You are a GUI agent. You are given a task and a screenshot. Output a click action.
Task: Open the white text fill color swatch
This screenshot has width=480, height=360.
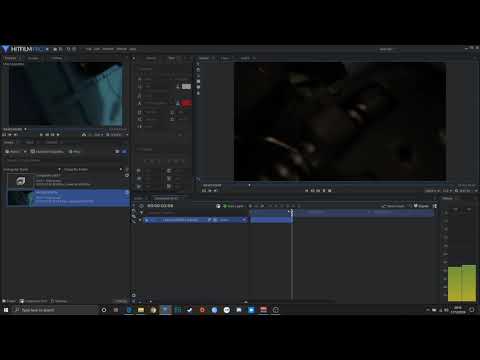click(x=186, y=87)
